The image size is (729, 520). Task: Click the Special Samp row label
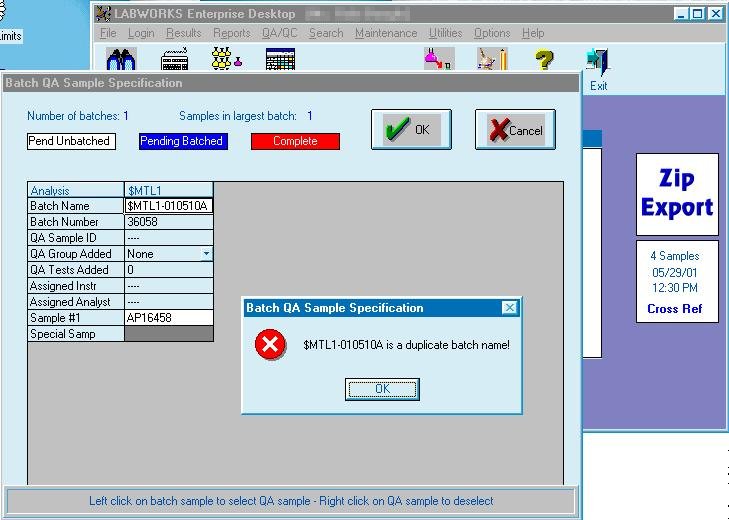[x=76, y=333]
